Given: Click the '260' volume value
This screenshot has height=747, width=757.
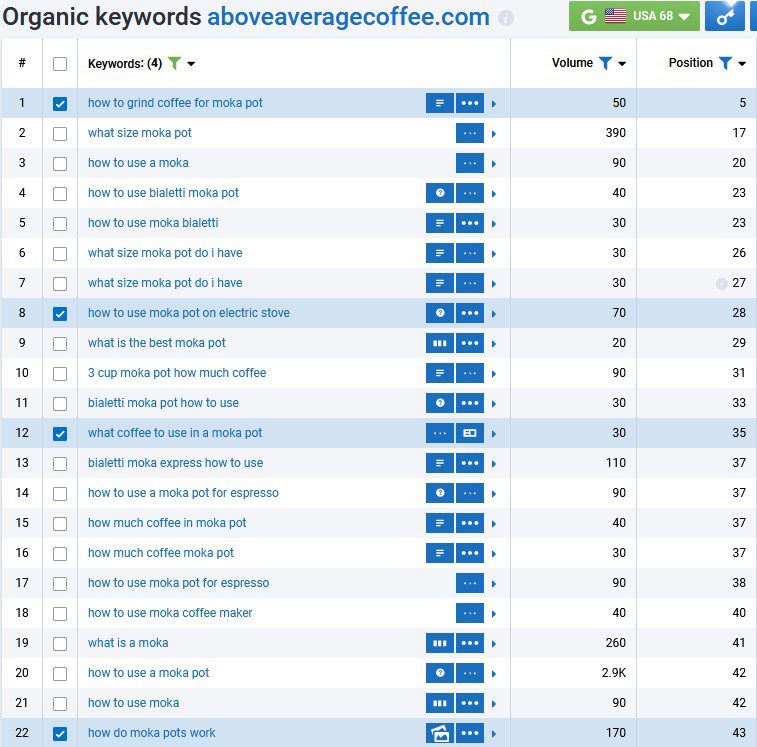Looking at the screenshot, I should point(616,643).
